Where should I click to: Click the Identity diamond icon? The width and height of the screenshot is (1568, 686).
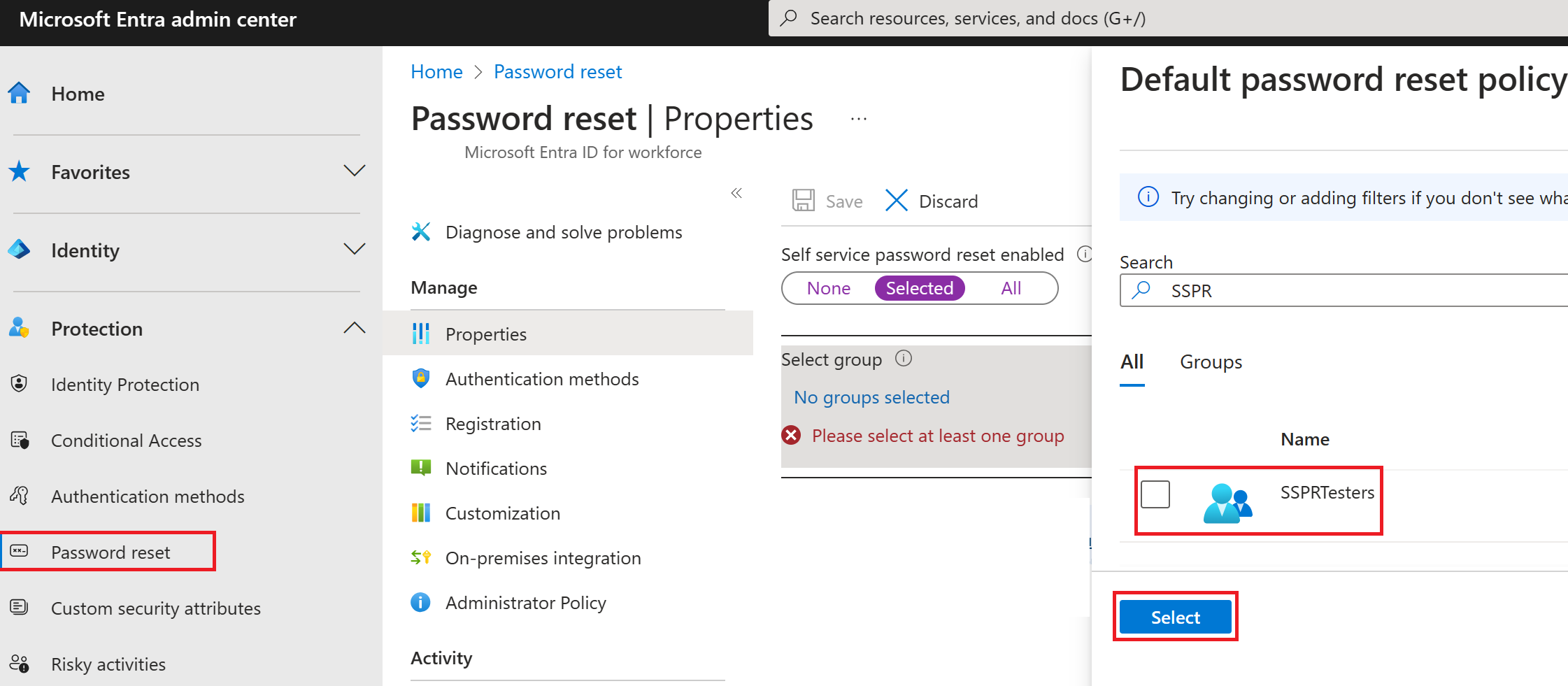(20, 250)
